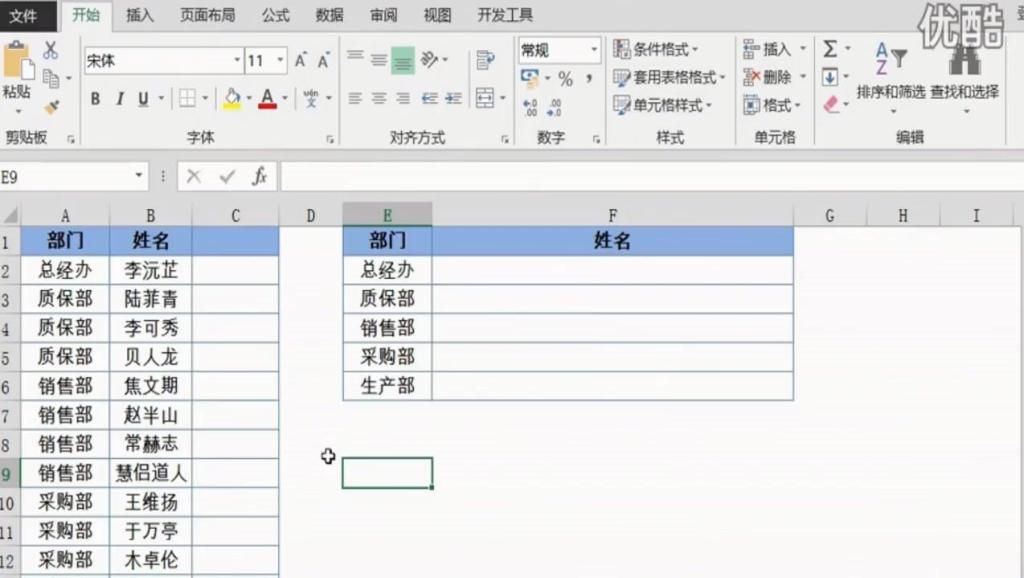
Task: Select all cells corner triangle
Action: [10, 215]
